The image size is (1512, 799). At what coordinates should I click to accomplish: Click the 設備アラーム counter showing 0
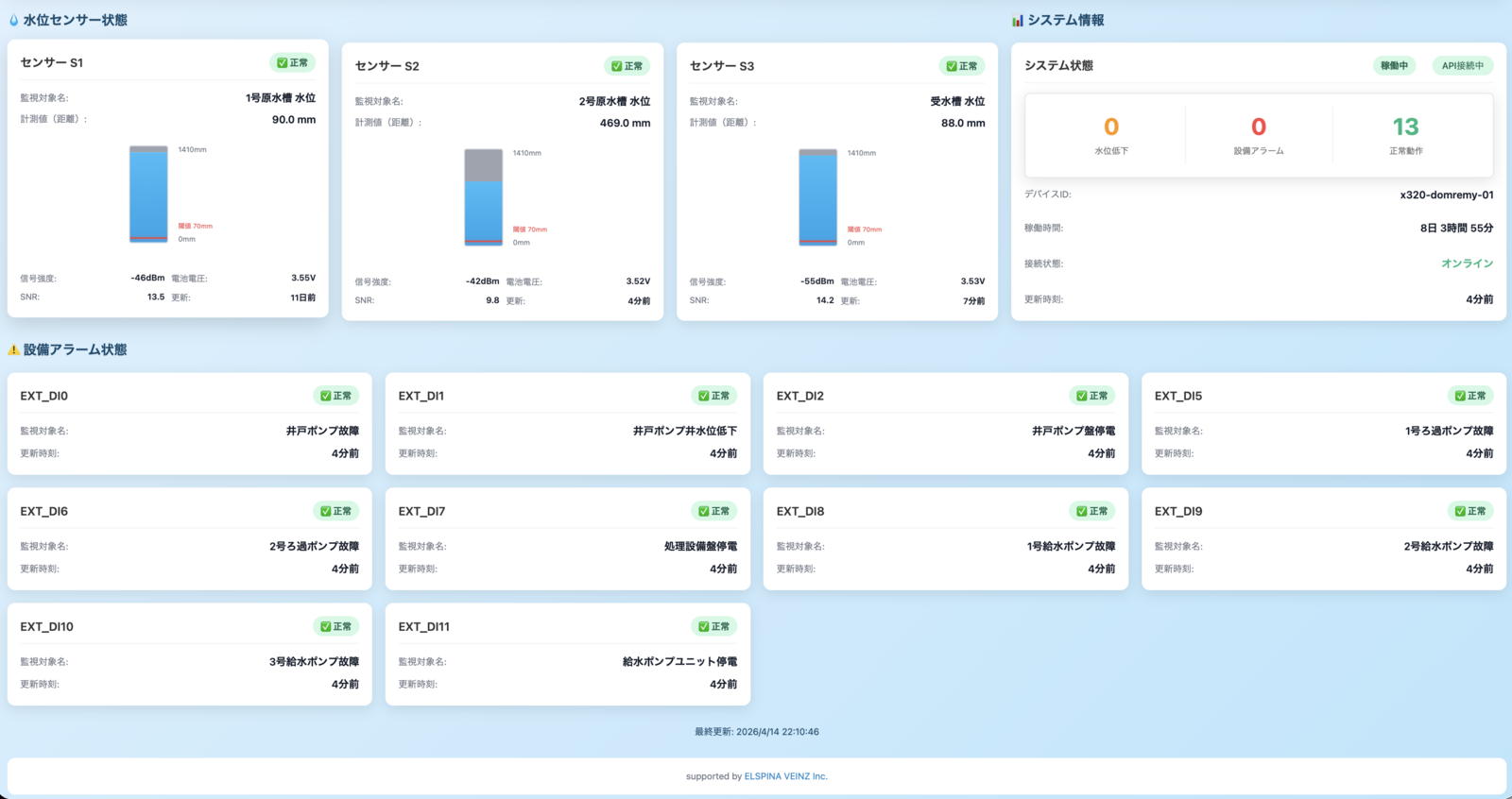click(x=1259, y=135)
